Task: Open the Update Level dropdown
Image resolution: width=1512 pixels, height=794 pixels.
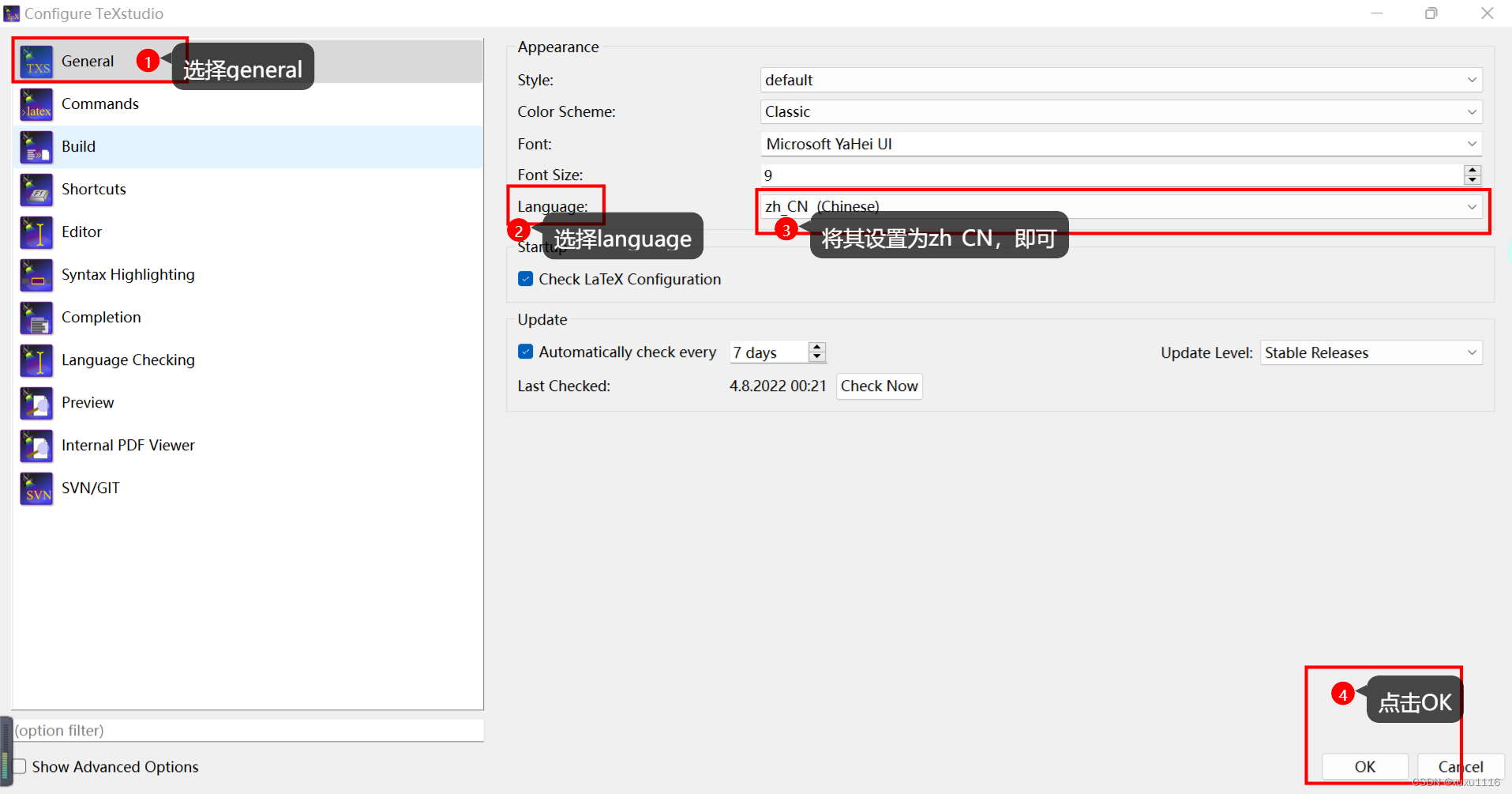Action: point(1371,352)
